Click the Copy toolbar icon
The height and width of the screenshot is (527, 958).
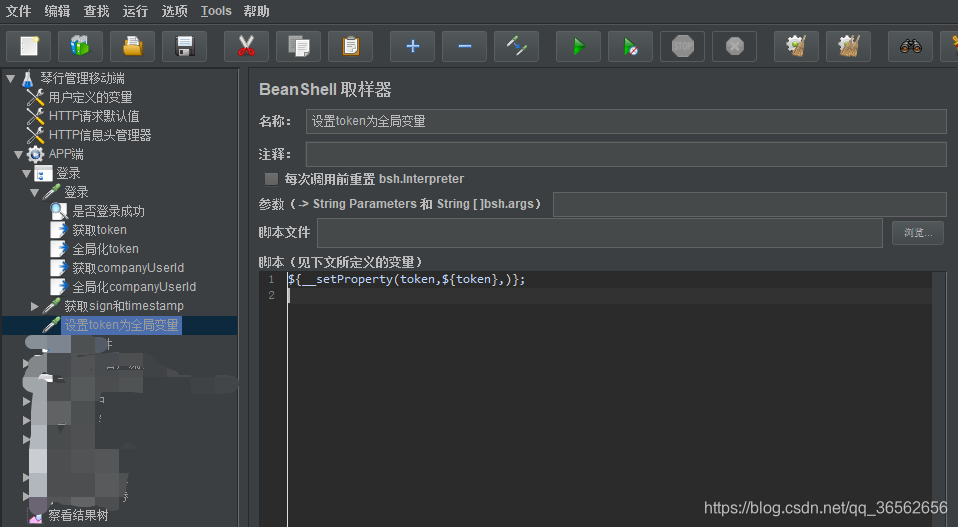pos(298,46)
